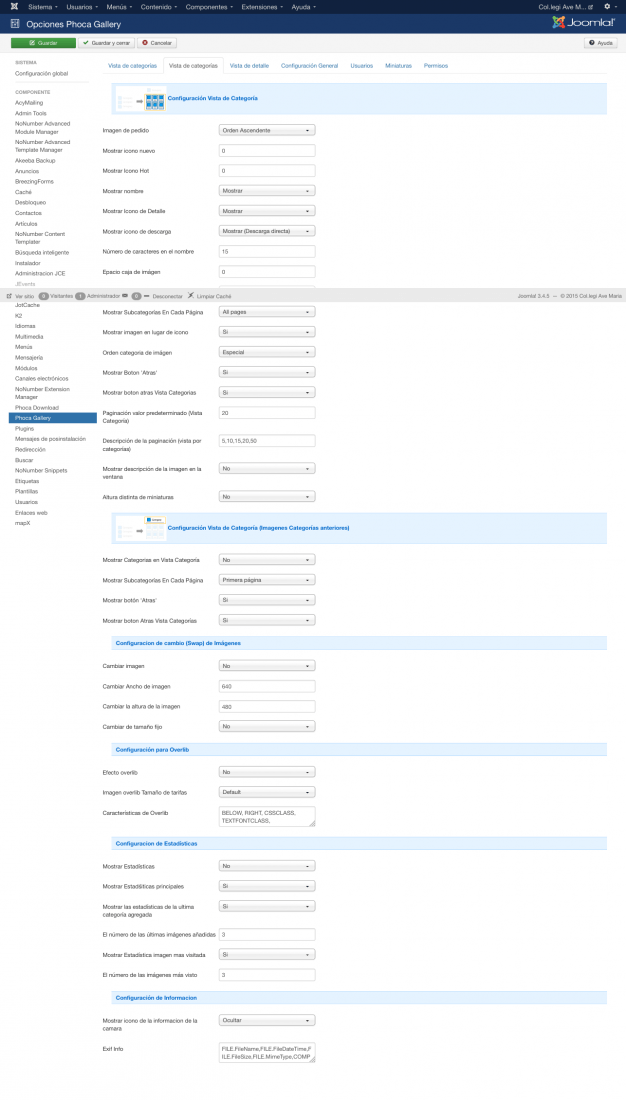Click the Cambiar Ancho de imagen field

point(267,686)
